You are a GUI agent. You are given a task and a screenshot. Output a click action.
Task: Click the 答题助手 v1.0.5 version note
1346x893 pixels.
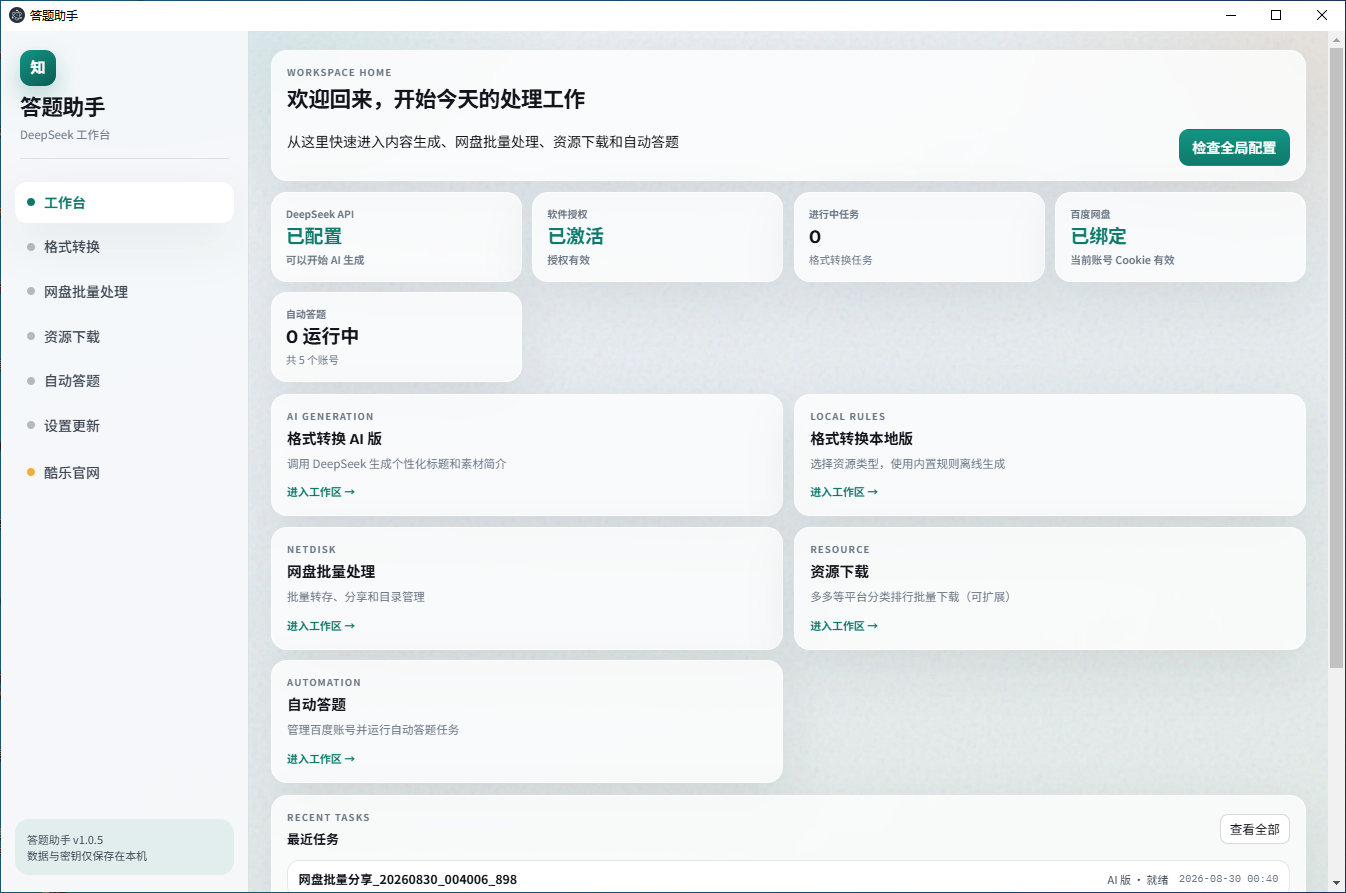(x=65, y=840)
